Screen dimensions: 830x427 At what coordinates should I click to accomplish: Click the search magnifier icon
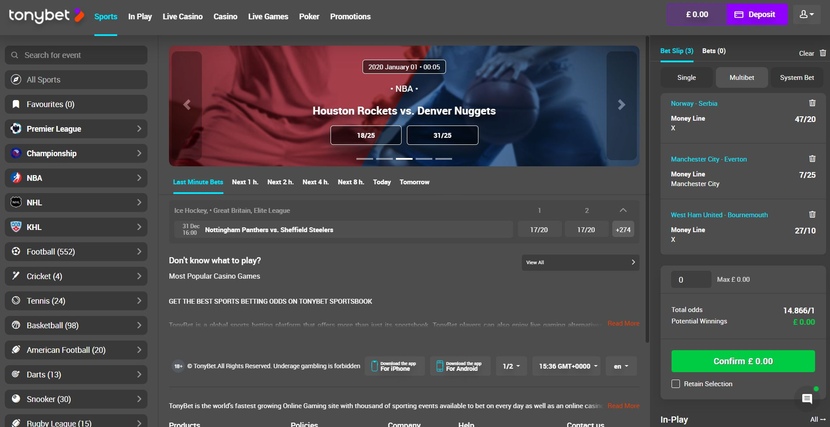point(15,55)
